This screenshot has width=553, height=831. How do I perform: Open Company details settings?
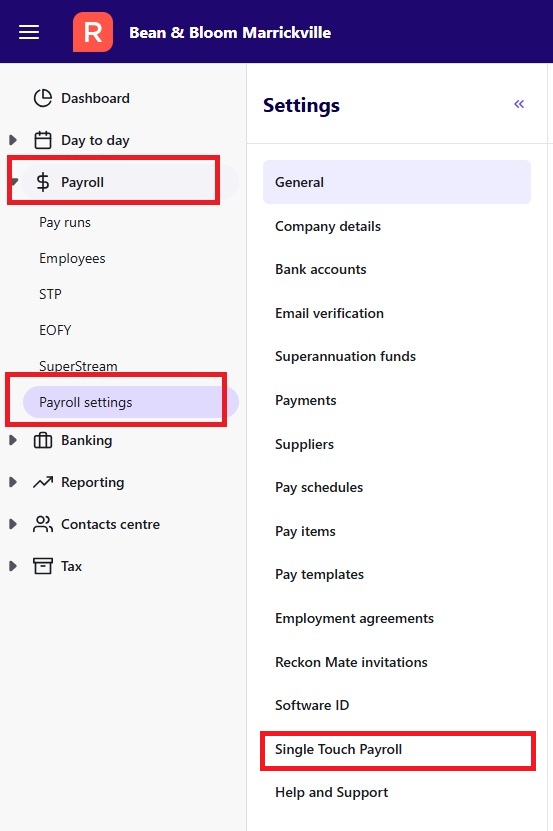(x=328, y=226)
